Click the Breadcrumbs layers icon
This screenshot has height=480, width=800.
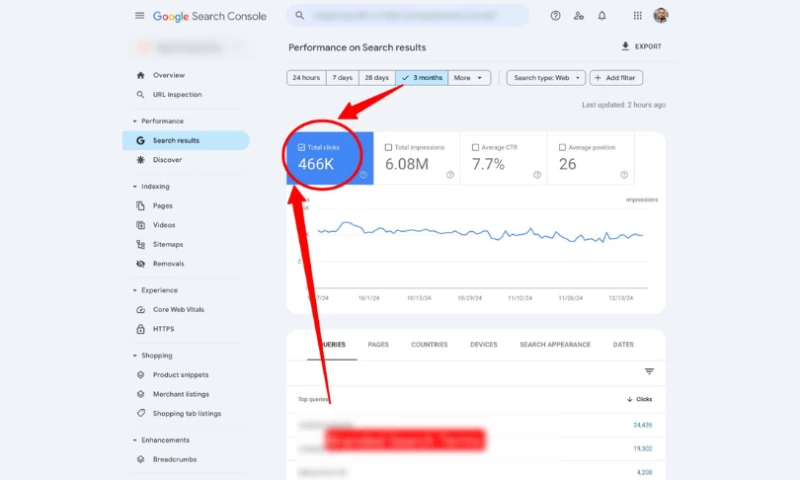tap(140, 459)
